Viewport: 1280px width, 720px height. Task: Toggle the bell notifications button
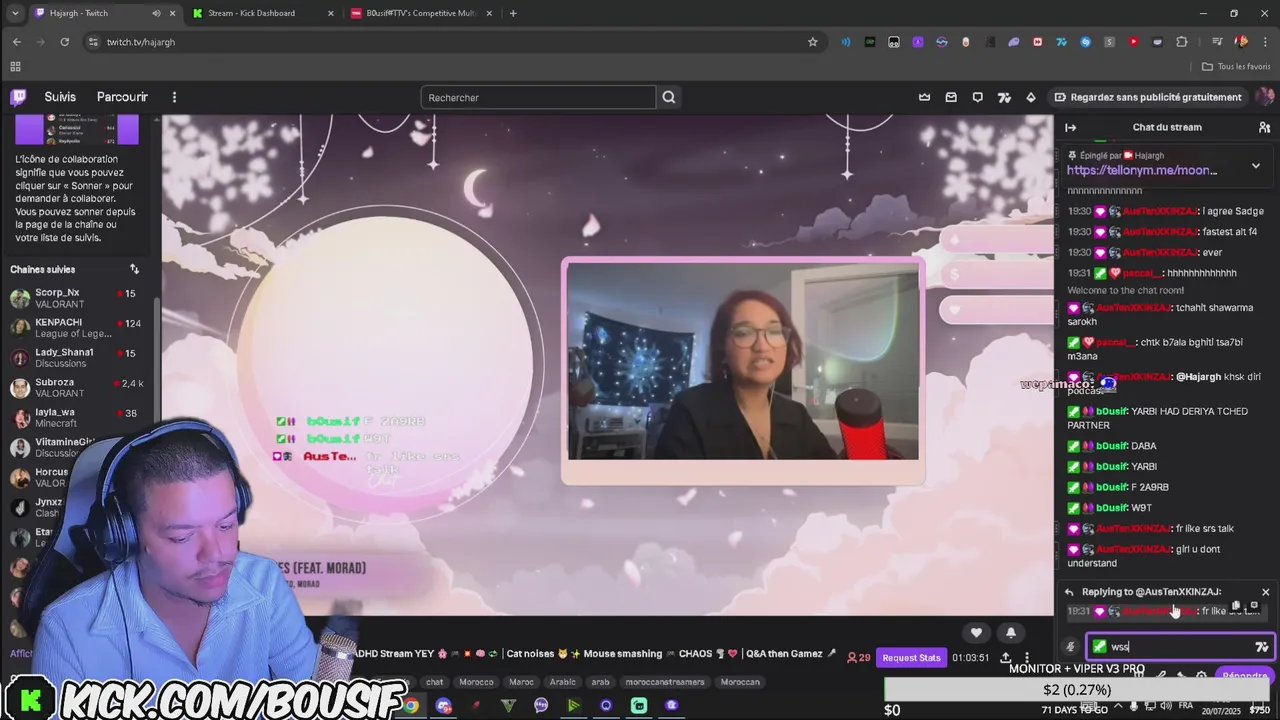(x=1010, y=632)
